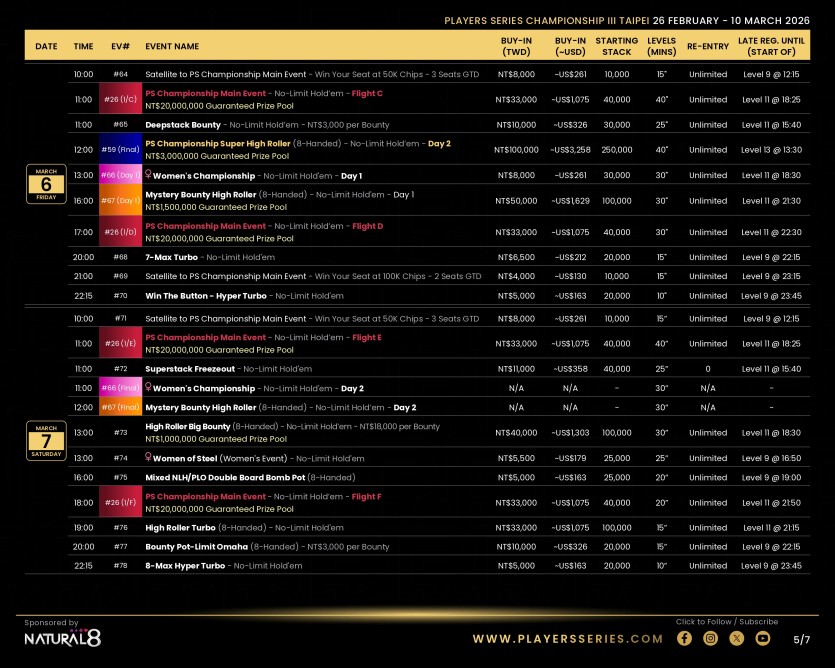
Task: Click the pink #66 (Final) event badge
Action: pos(120,388)
